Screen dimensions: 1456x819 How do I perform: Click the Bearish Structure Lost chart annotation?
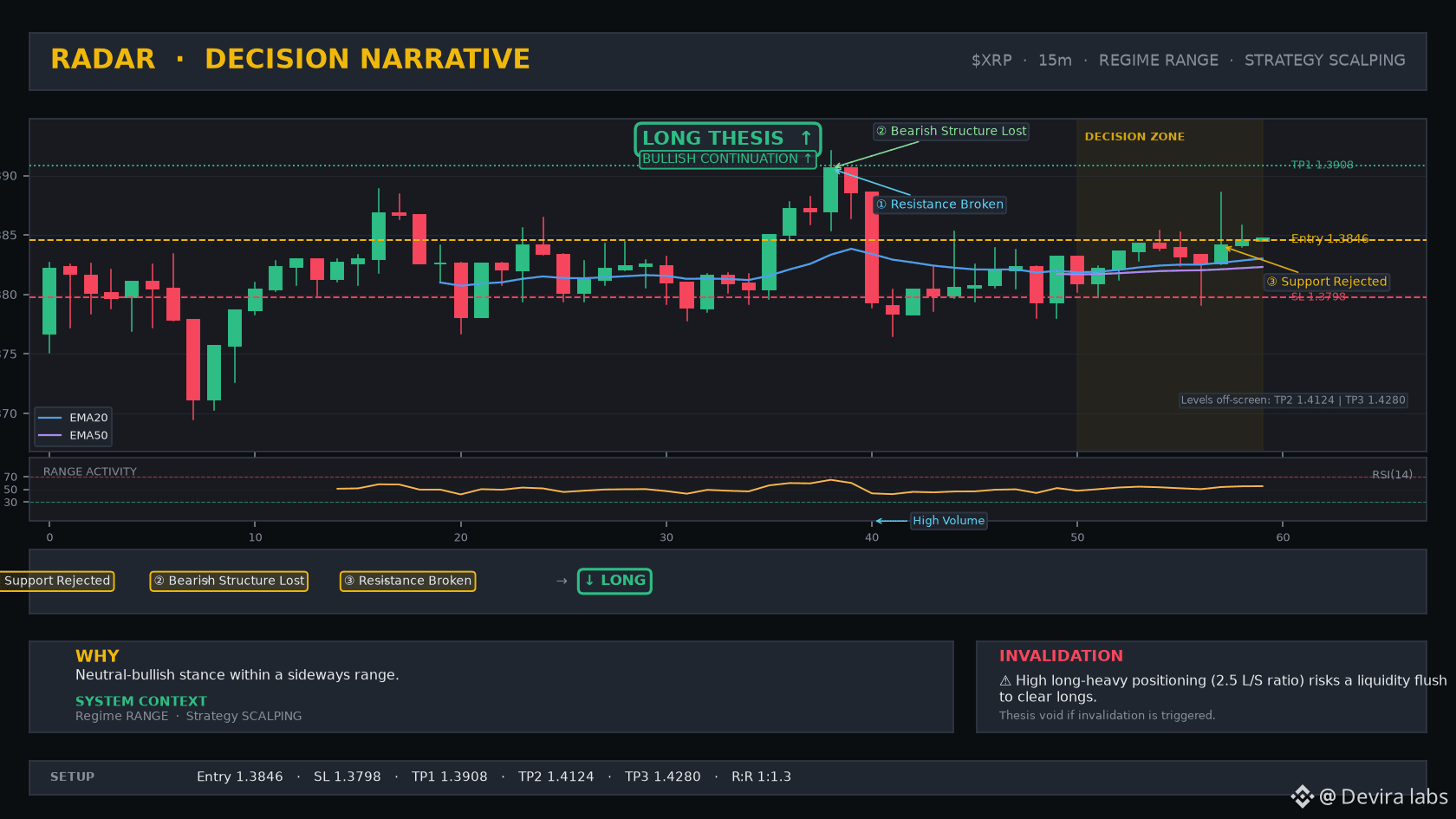(x=951, y=131)
